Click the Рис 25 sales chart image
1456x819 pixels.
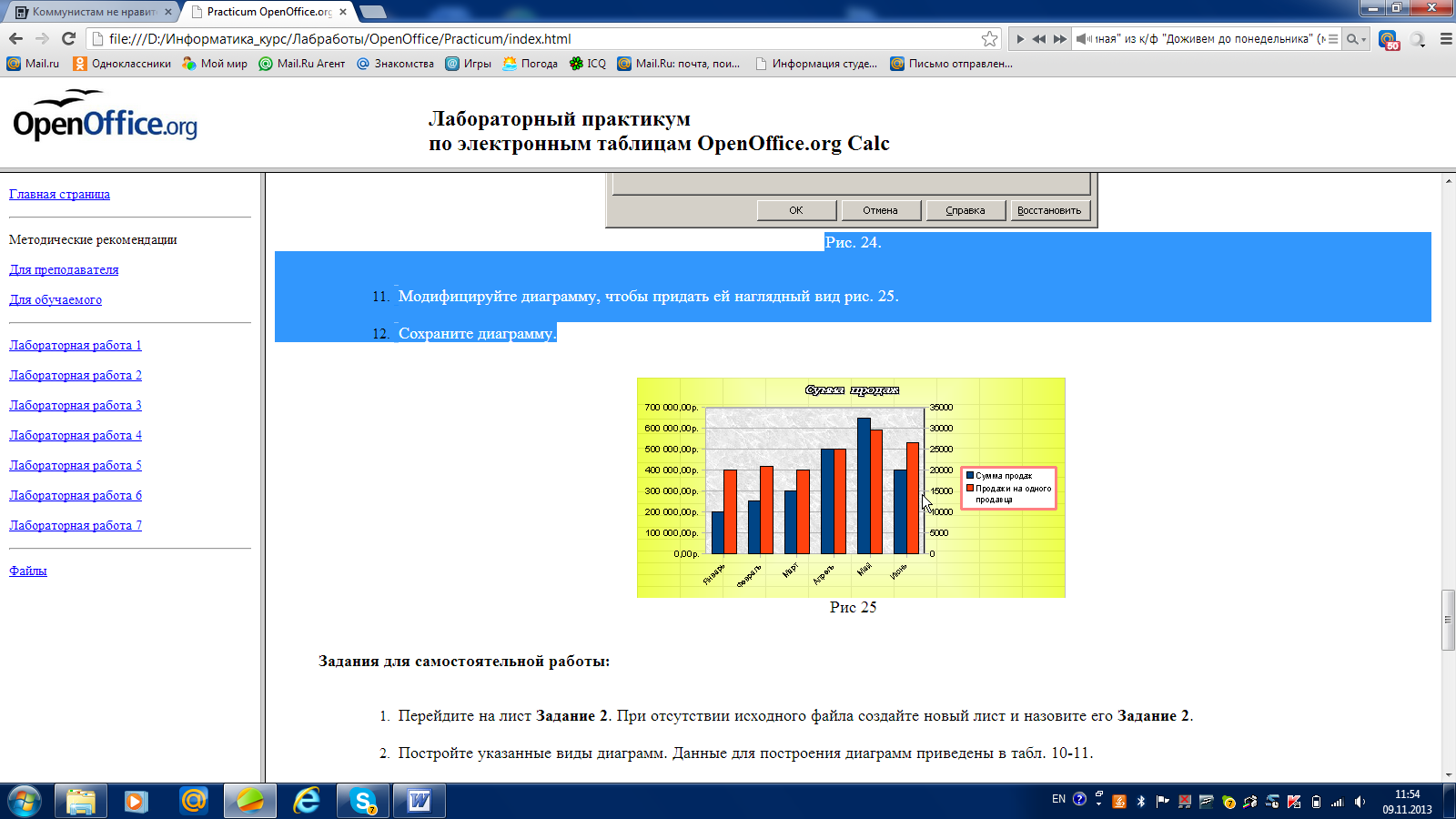coord(851,488)
